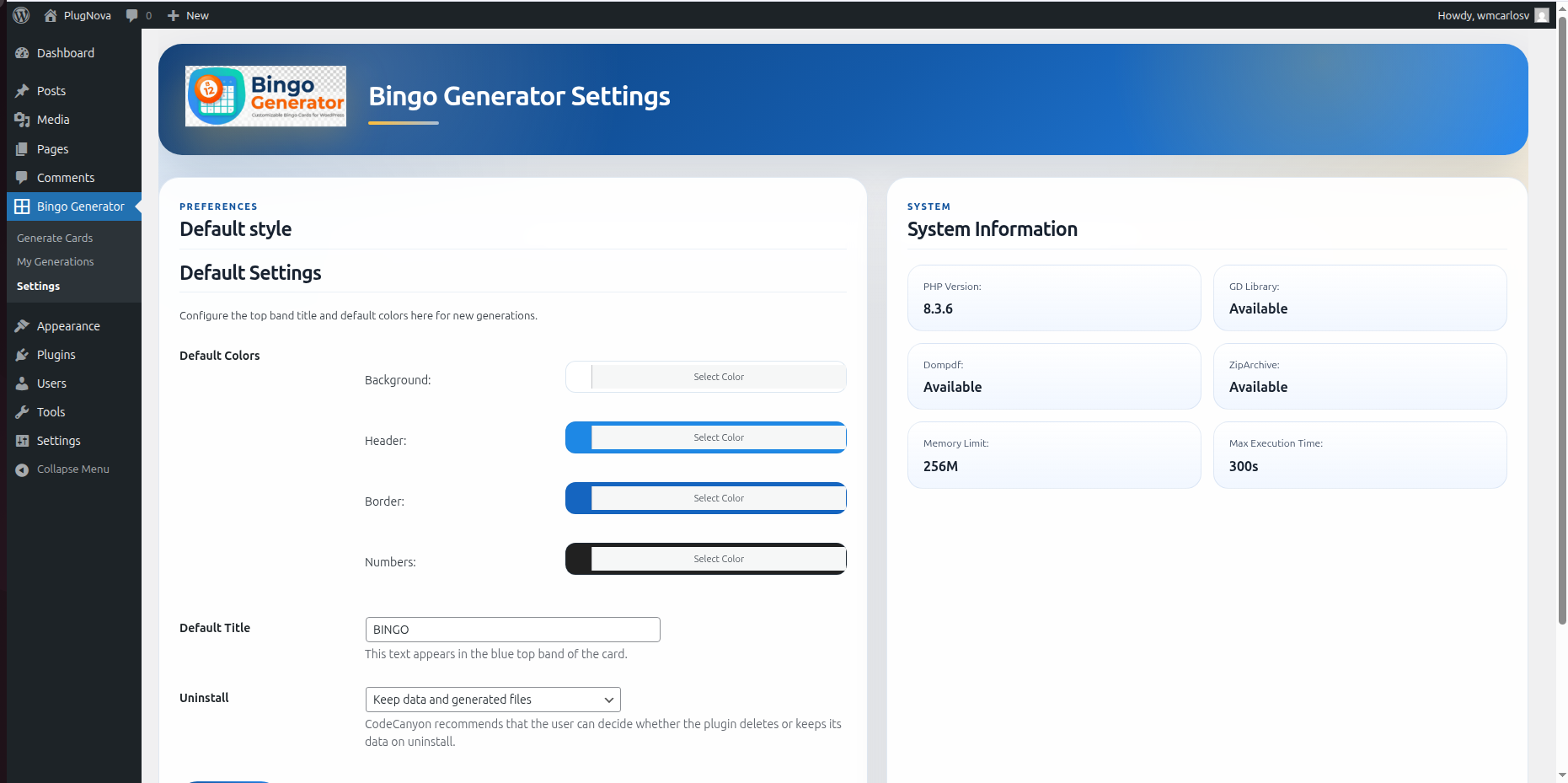The height and width of the screenshot is (783, 1568).
Task: Click the WordPress logo icon
Action: pyautogui.click(x=22, y=15)
